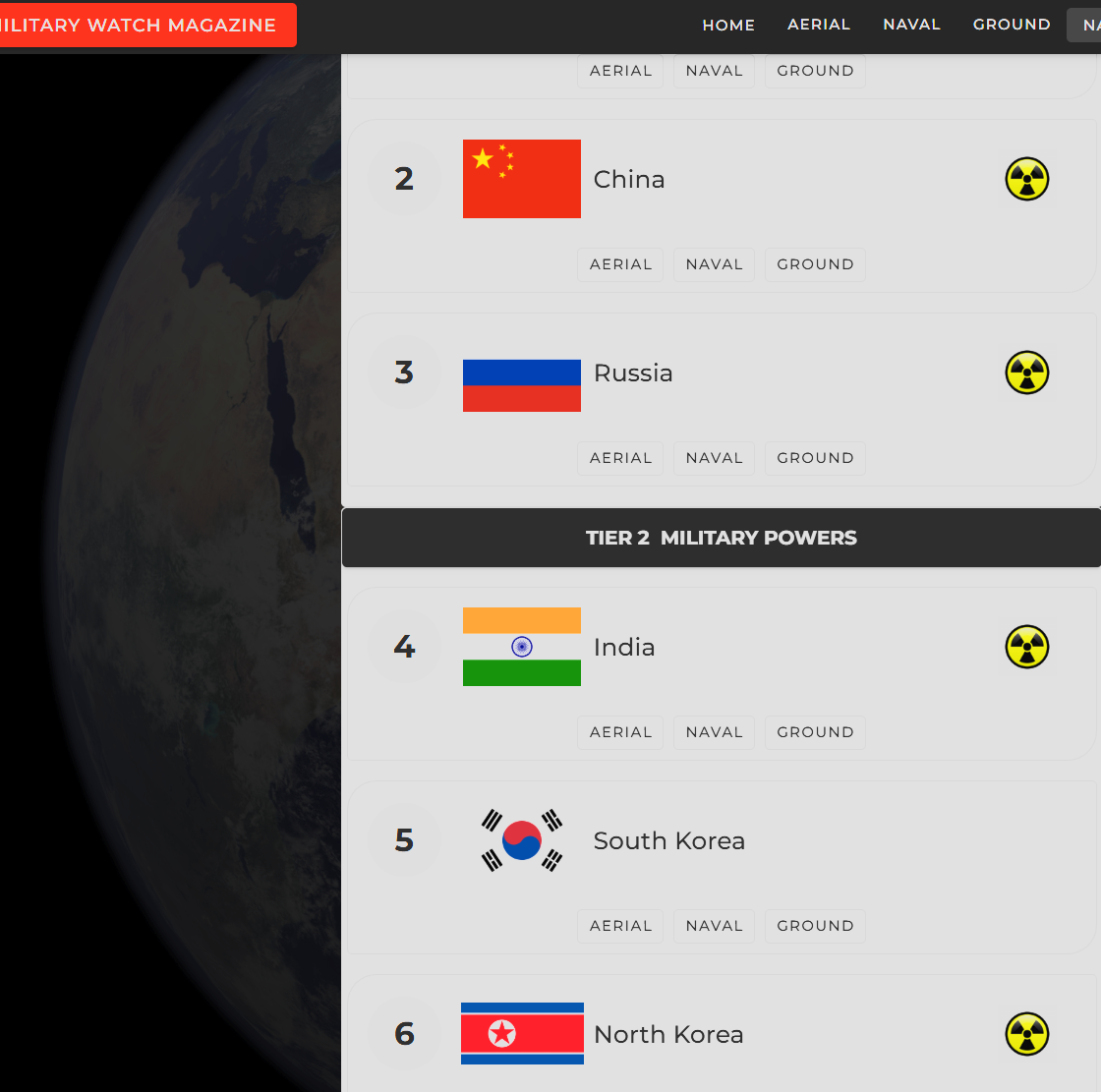
Task: Show Russia's Naval forces
Action: [x=714, y=459]
